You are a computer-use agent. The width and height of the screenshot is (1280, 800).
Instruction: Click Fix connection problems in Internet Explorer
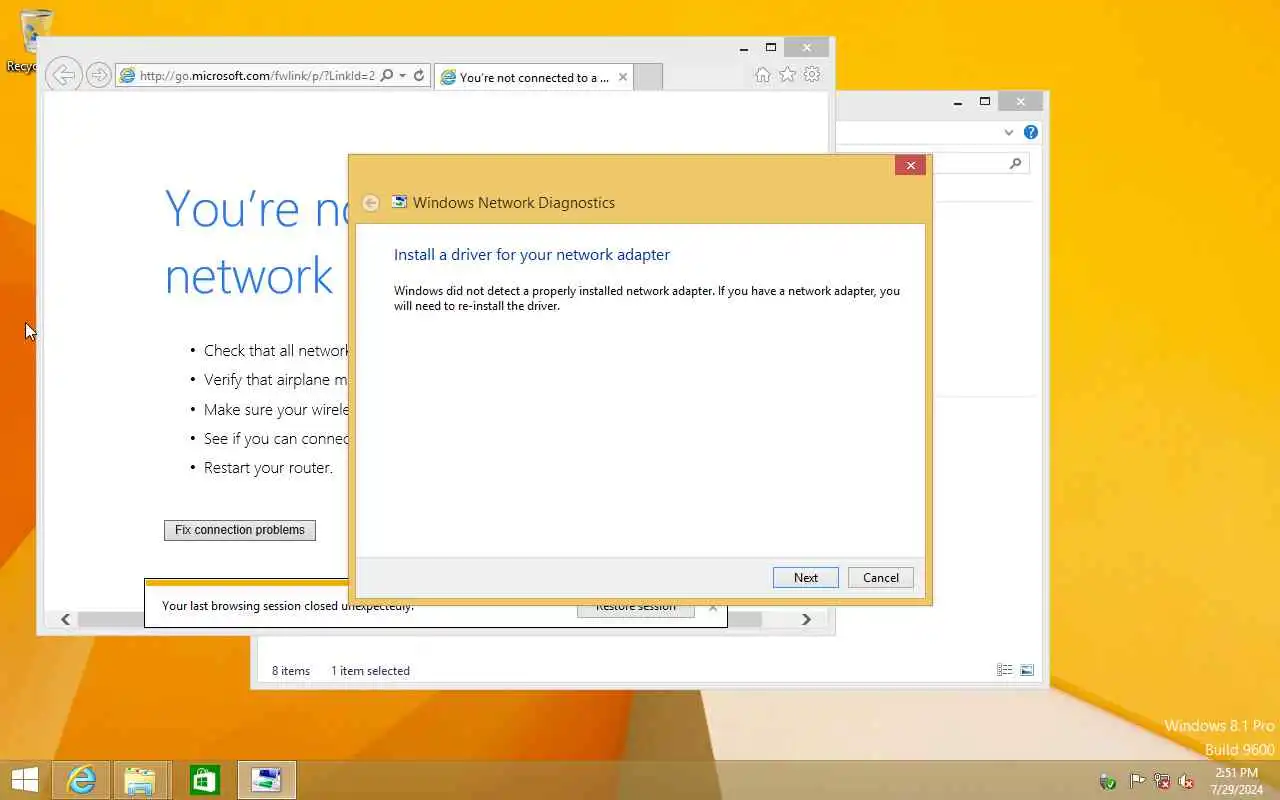[240, 530]
